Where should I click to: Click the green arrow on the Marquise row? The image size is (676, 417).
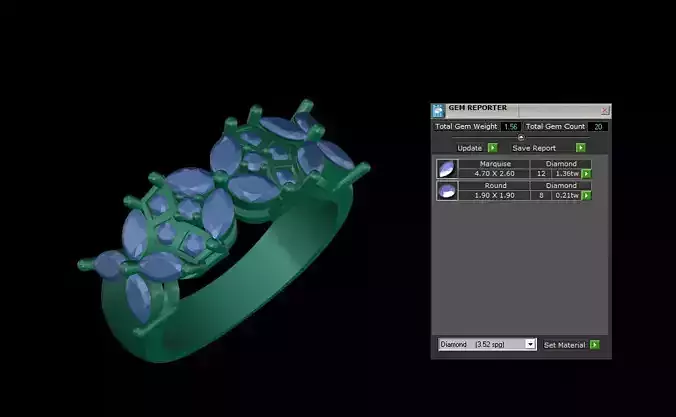click(586, 174)
